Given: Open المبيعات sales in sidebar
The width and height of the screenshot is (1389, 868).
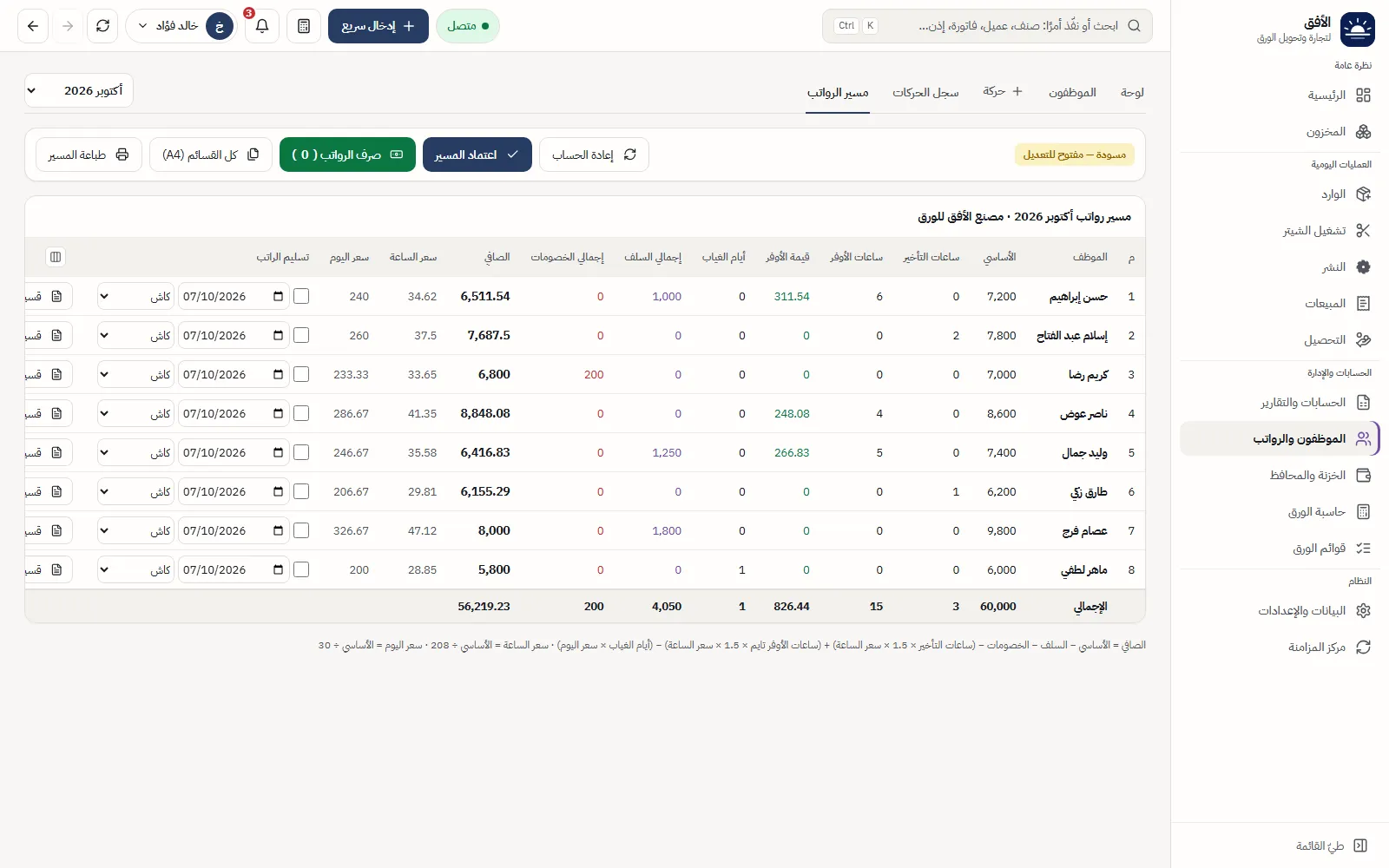Looking at the screenshot, I should [x=1280, y=304].
